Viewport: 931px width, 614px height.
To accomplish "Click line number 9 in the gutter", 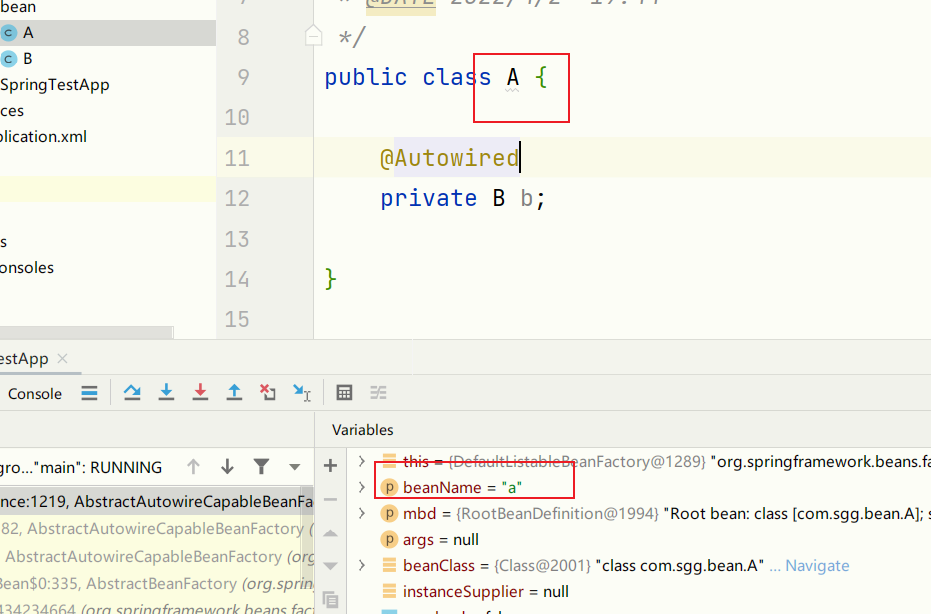I will [243, 77].
